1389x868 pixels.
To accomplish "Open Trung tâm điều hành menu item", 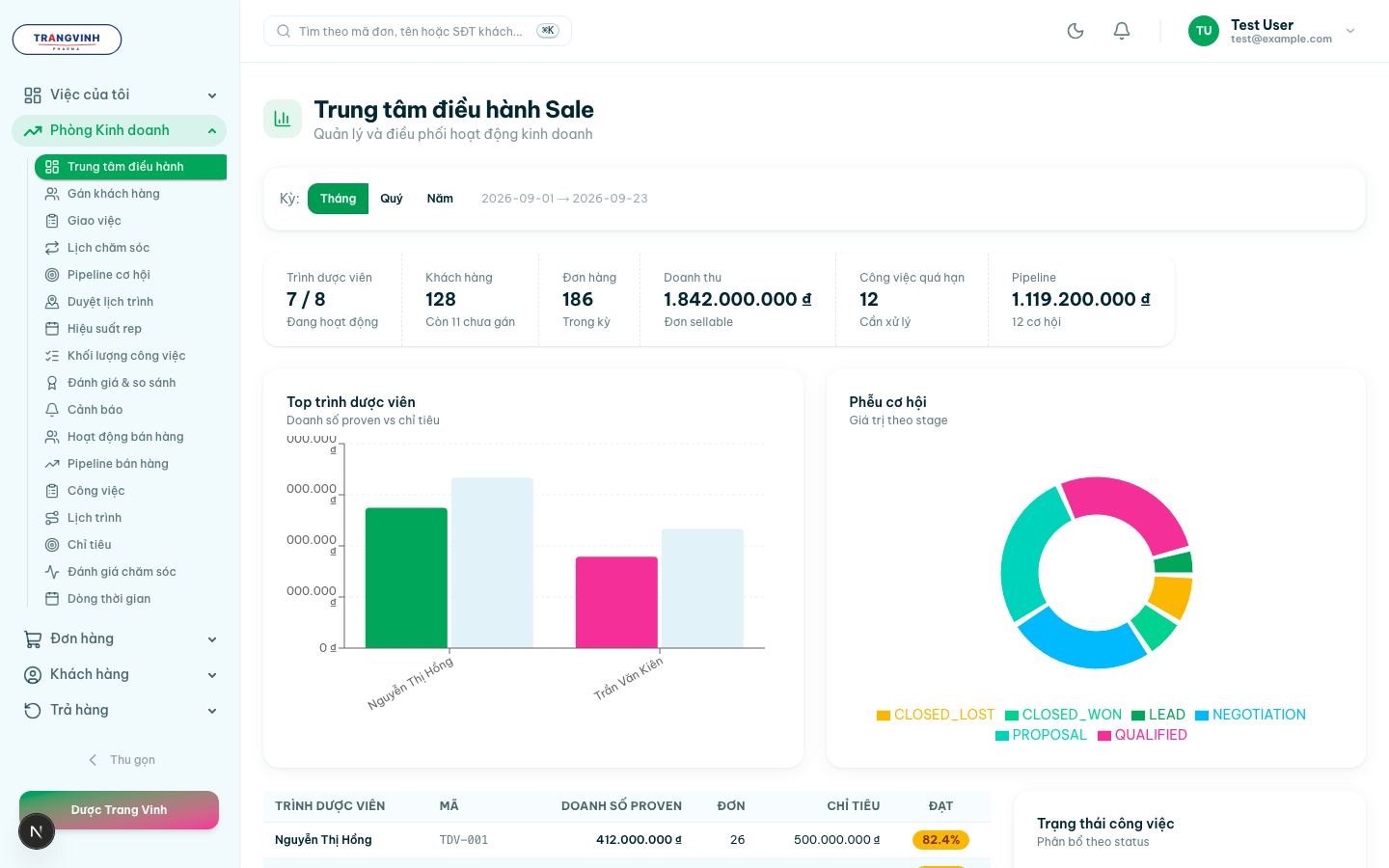I will (130, 167).
